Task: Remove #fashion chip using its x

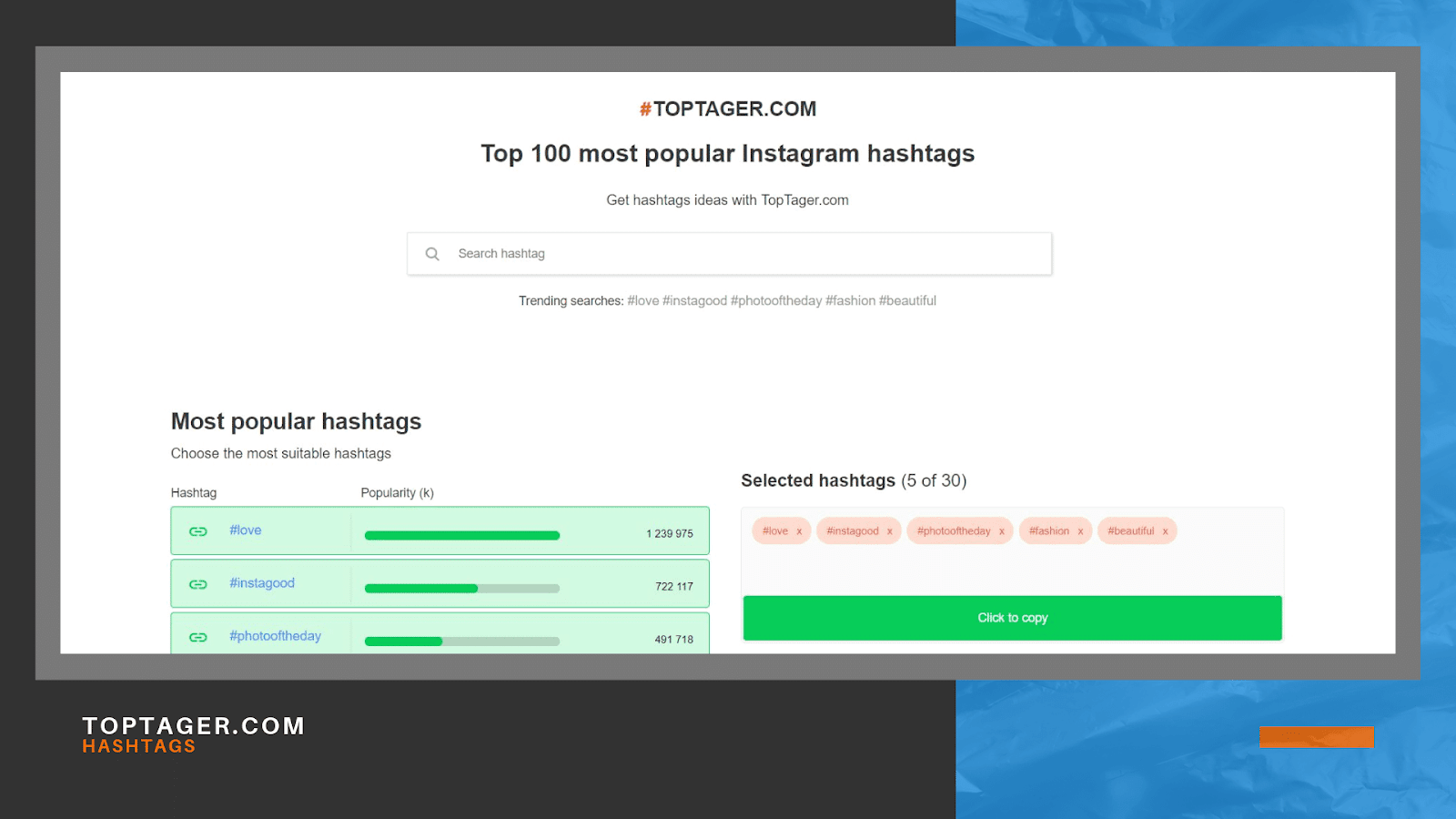Action: coord(1080,531)
